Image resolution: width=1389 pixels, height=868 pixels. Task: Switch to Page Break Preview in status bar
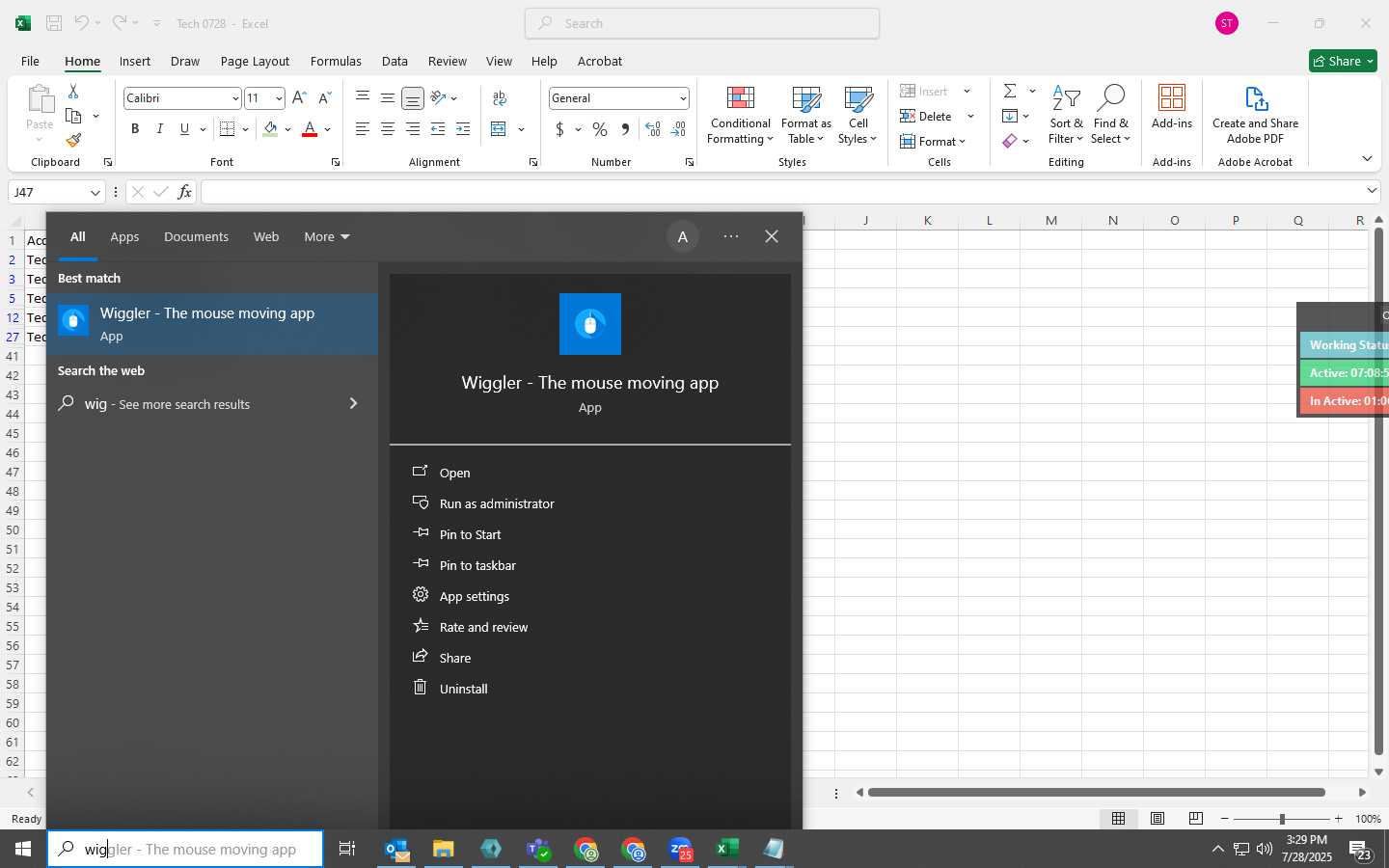click(x=1196, y=818)
